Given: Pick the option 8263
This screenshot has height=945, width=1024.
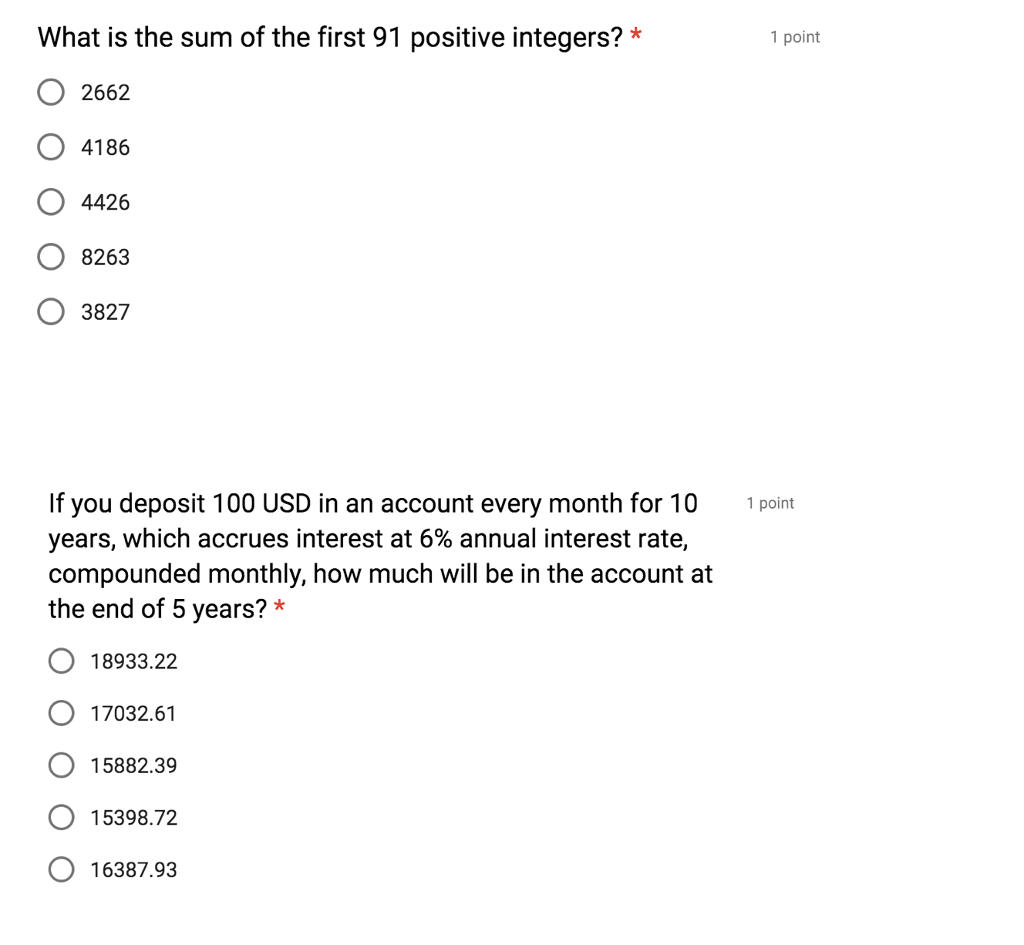Looking at the screenshot, I should pyautogui.click(x=51, y=257).
